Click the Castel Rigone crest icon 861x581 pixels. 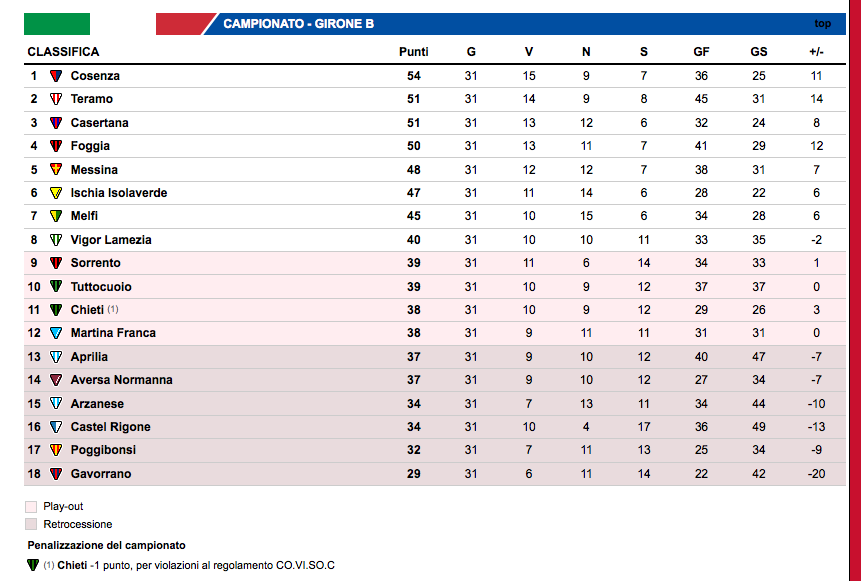click(56, 427)
